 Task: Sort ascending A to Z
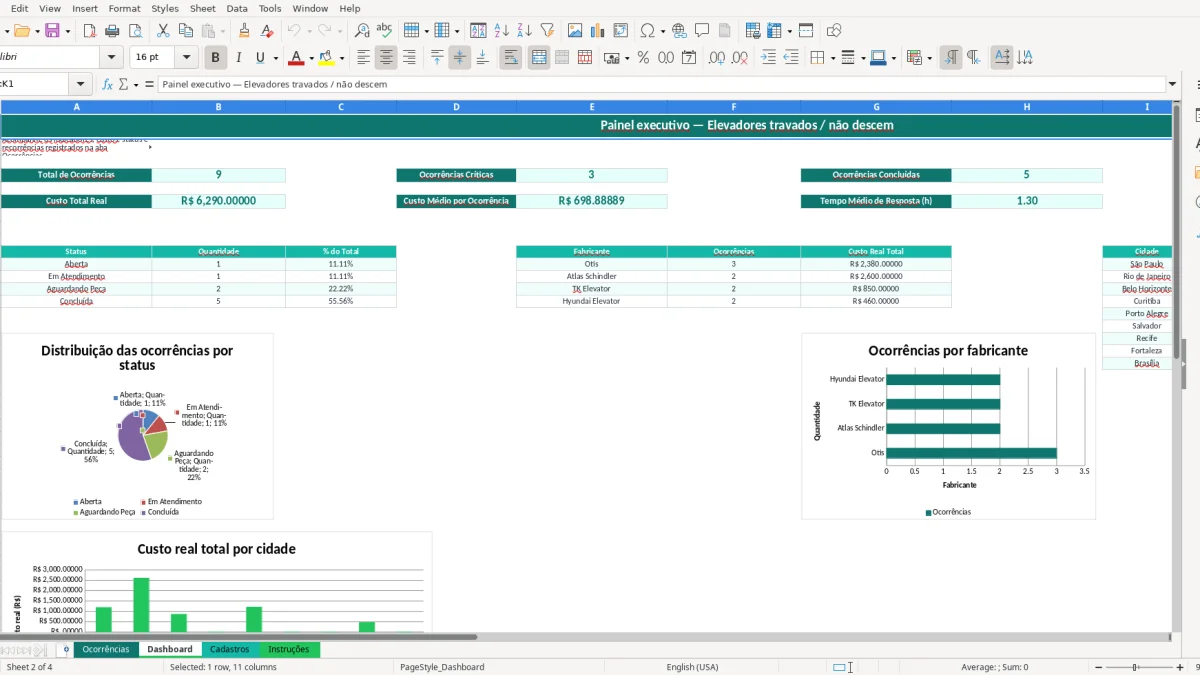[502, 31]
